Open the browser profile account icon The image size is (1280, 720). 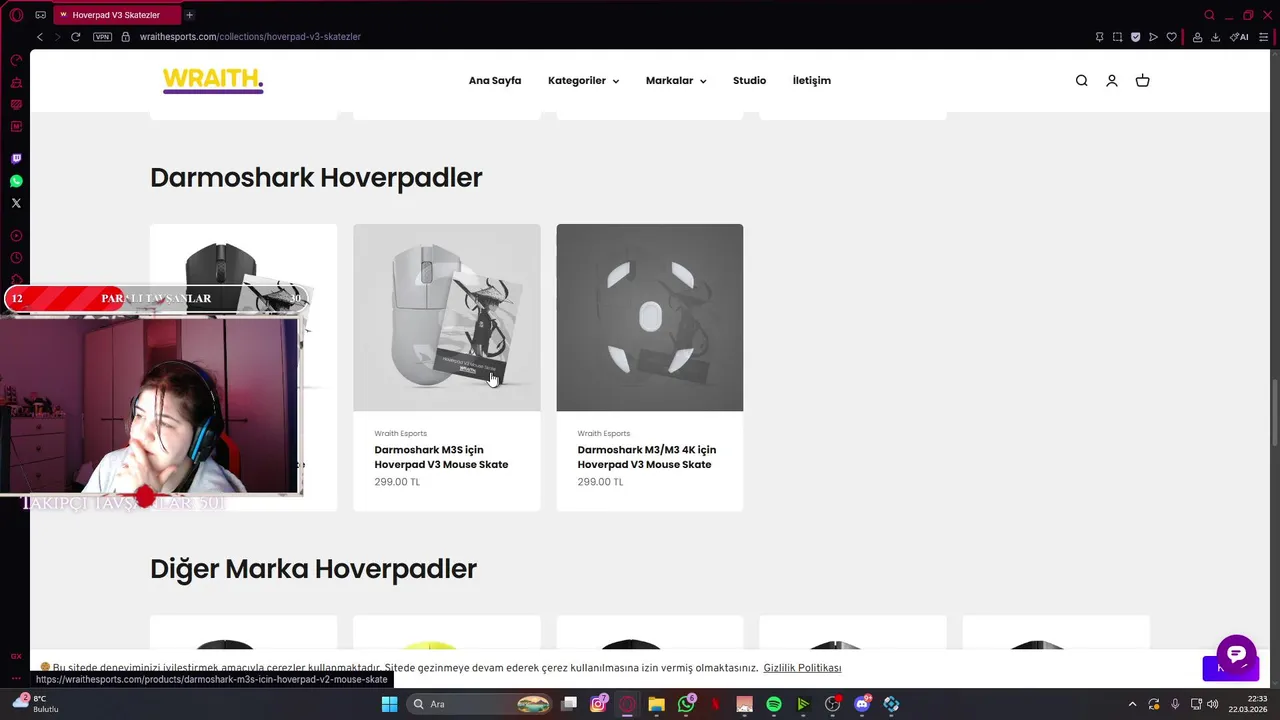coord(1197,37)
